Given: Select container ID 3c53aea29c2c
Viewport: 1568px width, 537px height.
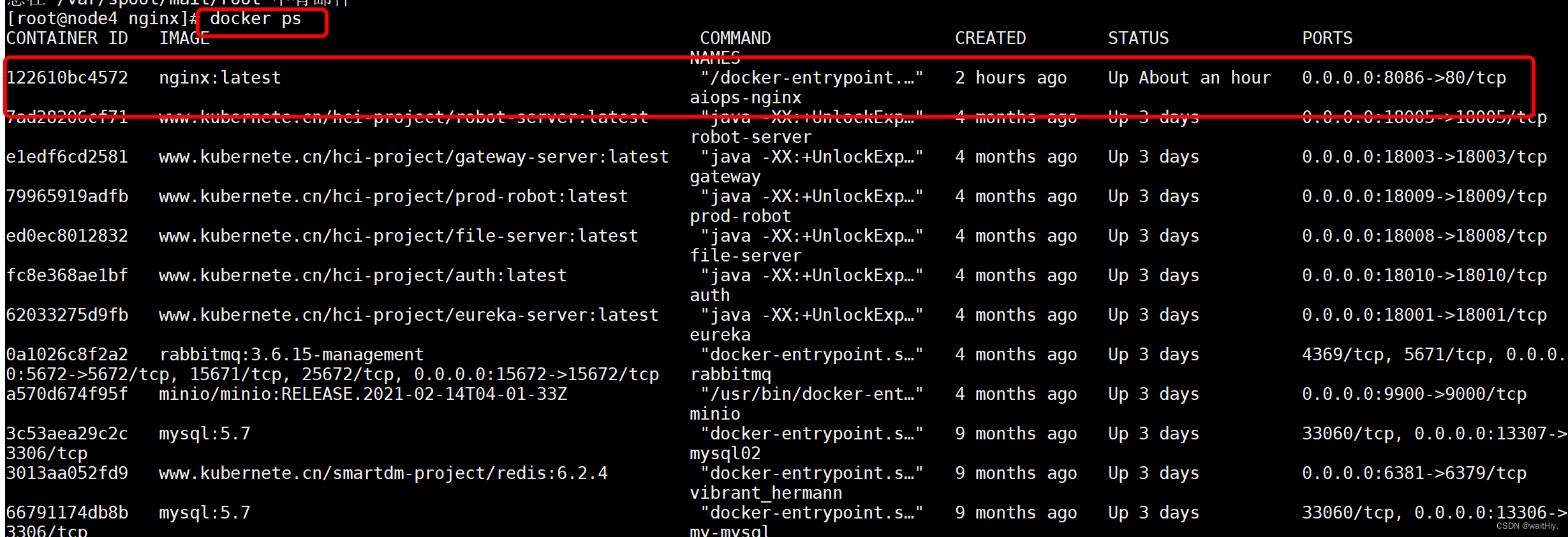Looking at the screenshot, I should point(67,434).
